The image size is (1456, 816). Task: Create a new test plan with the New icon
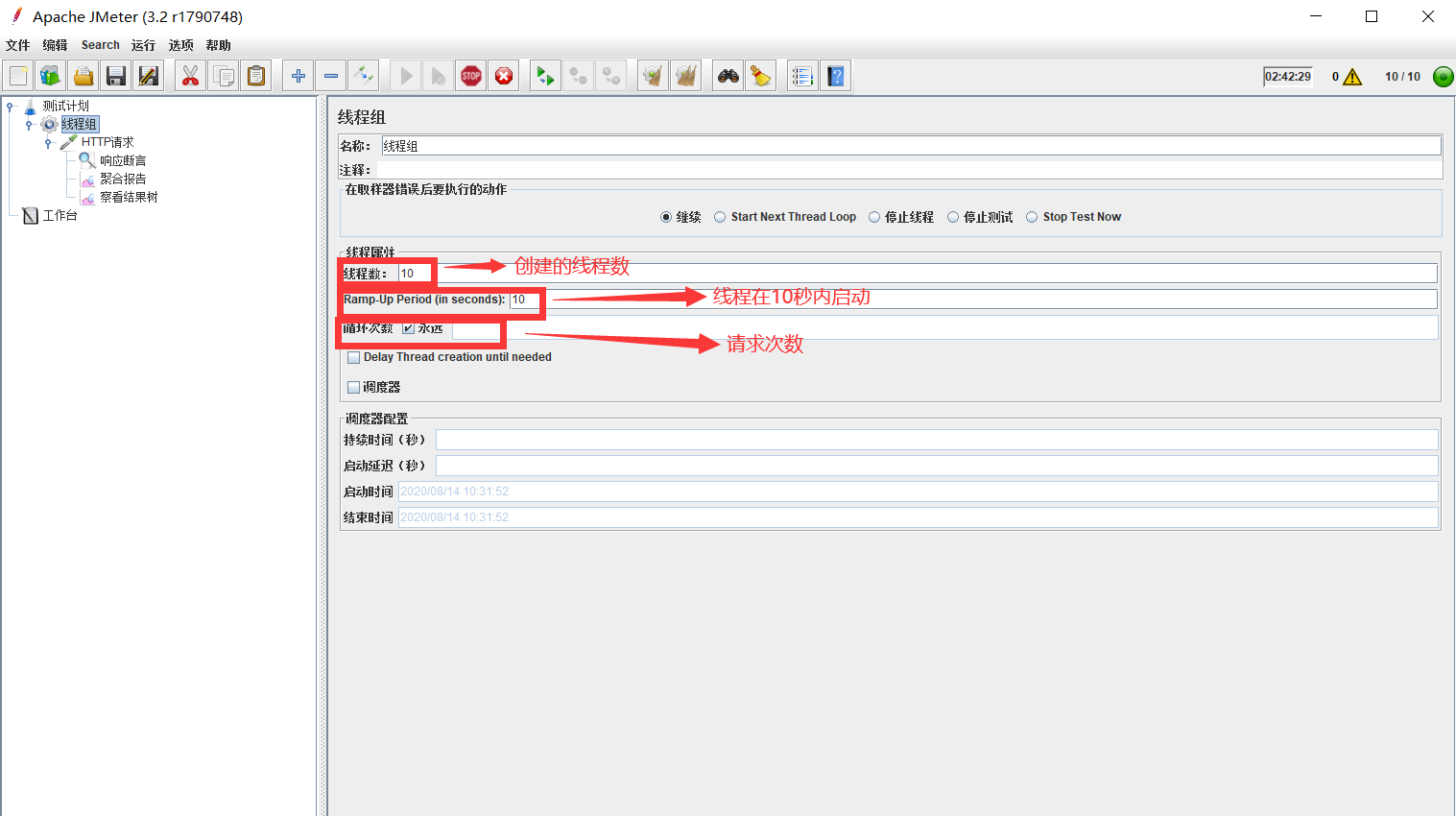[18, 76]
